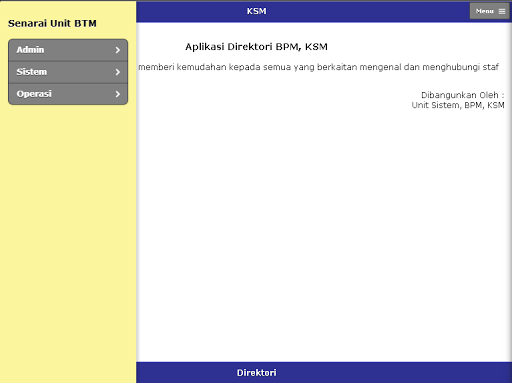Open the Menu button in header

point(490,11)
